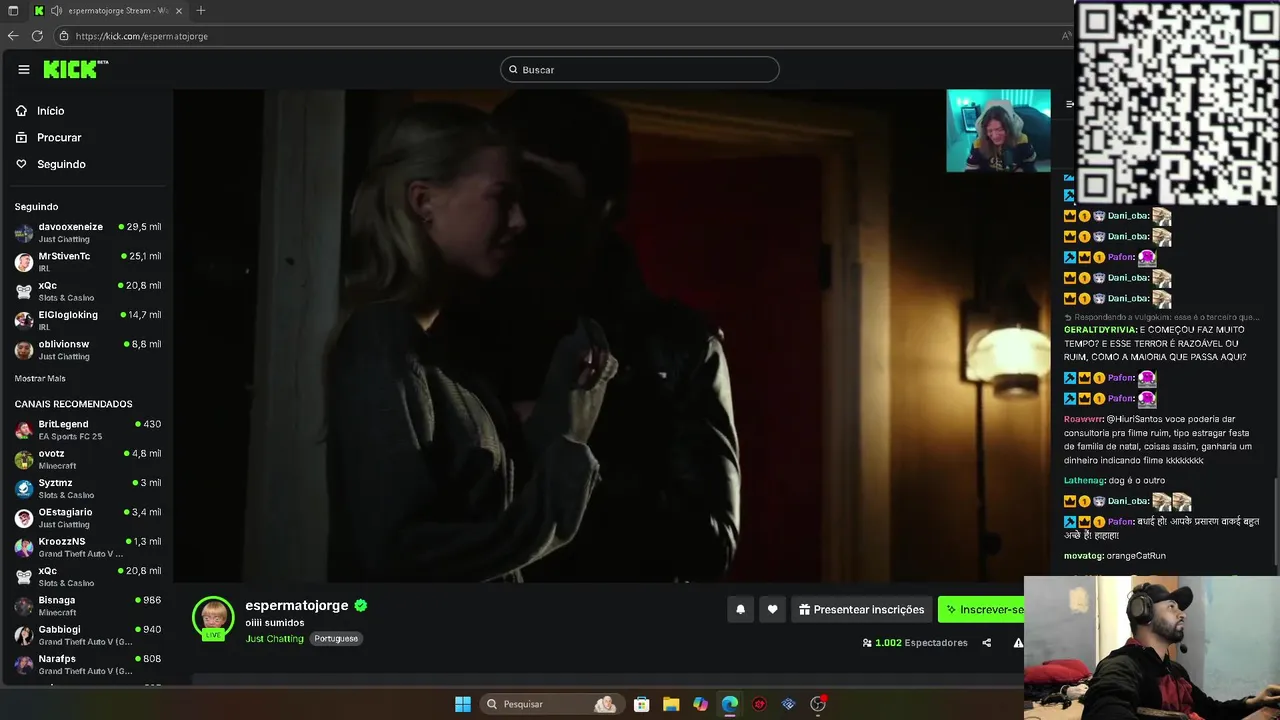Open the Windows Start menu
The image size is (1280, 720).
[x=463, y=704]
